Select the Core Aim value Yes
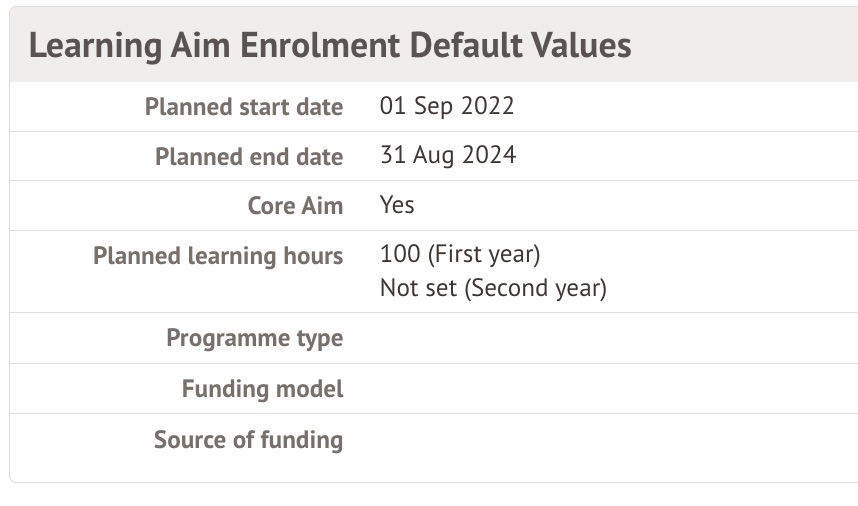Screen dimensions: 858x506 [397, 205]
